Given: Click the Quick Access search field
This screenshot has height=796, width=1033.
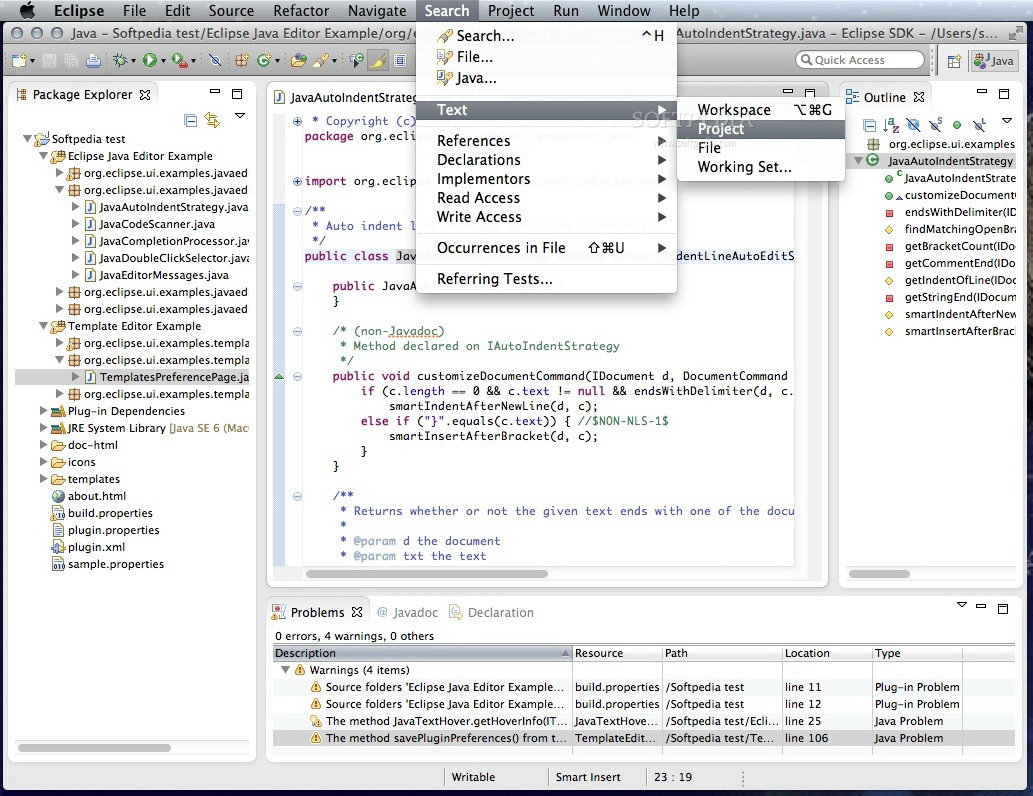Looking at the screenshot, I should point(860,60).
